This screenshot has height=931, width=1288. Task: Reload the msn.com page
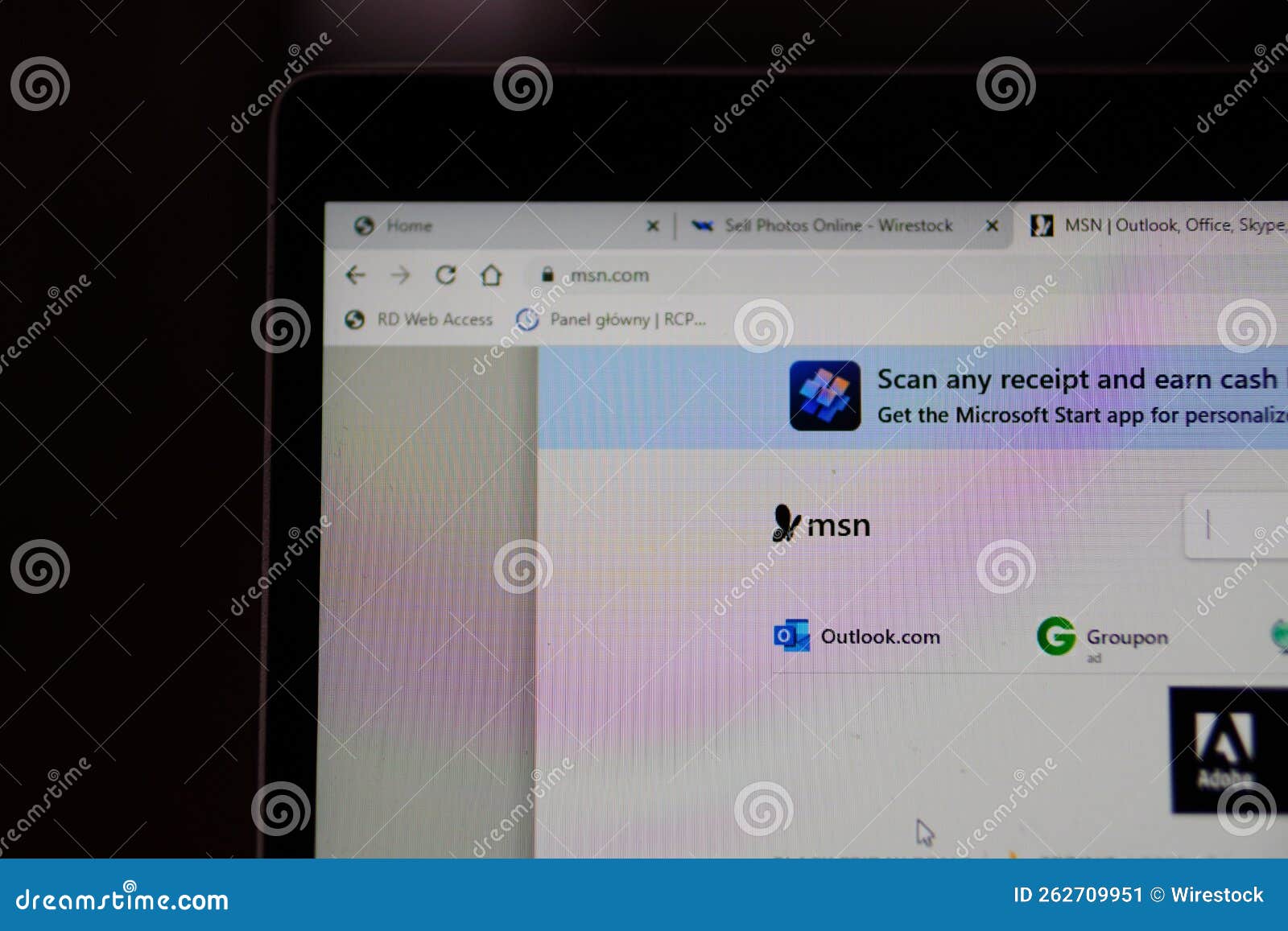[445, 274]
